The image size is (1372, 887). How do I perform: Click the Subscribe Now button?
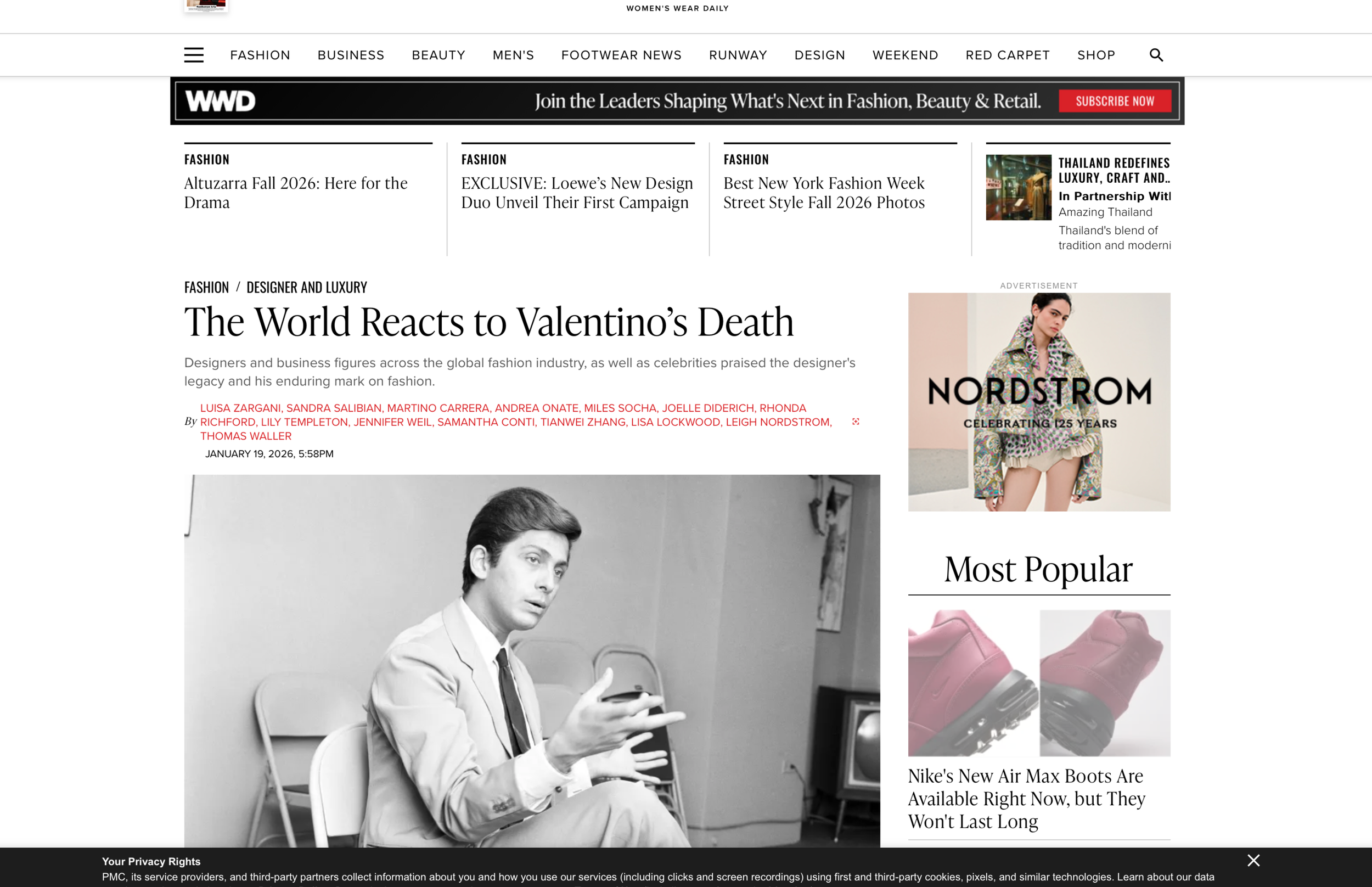tap(1114, 102)
